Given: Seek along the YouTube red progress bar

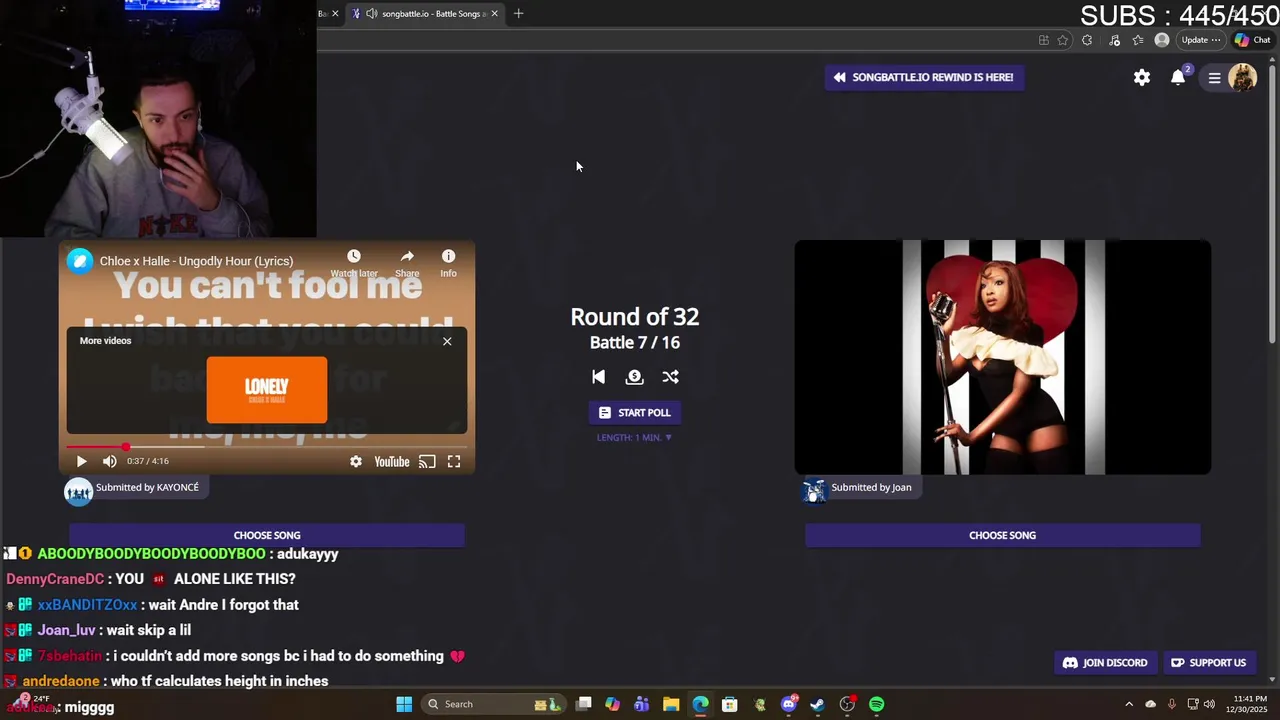Looking at the screenshot, I should 267,447.
